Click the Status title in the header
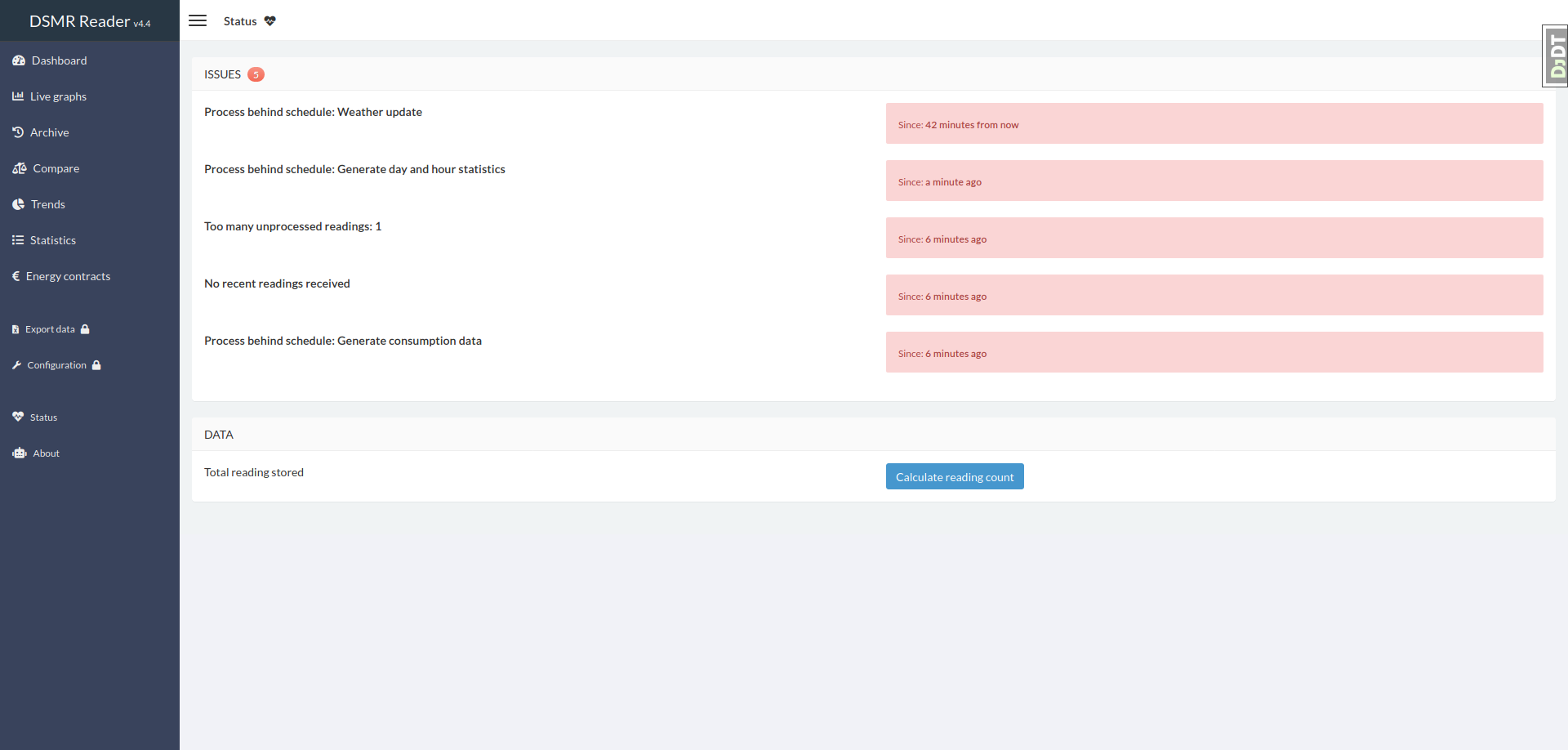The image size is (1568, 750). coord(240,21)
